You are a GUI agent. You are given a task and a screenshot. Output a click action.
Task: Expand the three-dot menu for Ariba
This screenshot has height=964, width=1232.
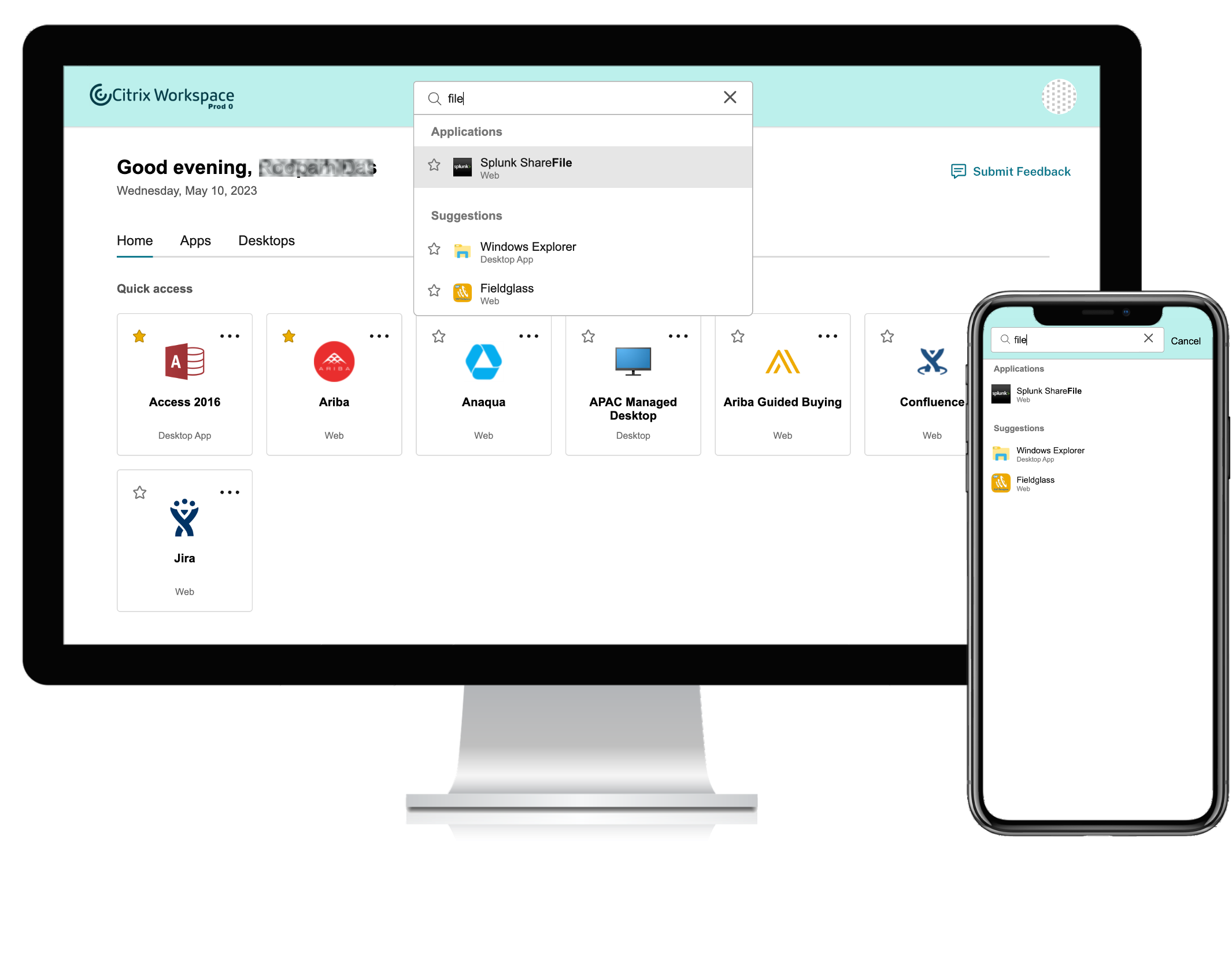click(x=378, y=335)
